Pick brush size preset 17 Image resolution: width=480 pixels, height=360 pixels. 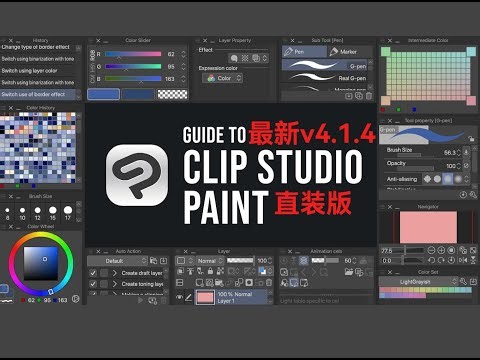coord(68,213)
